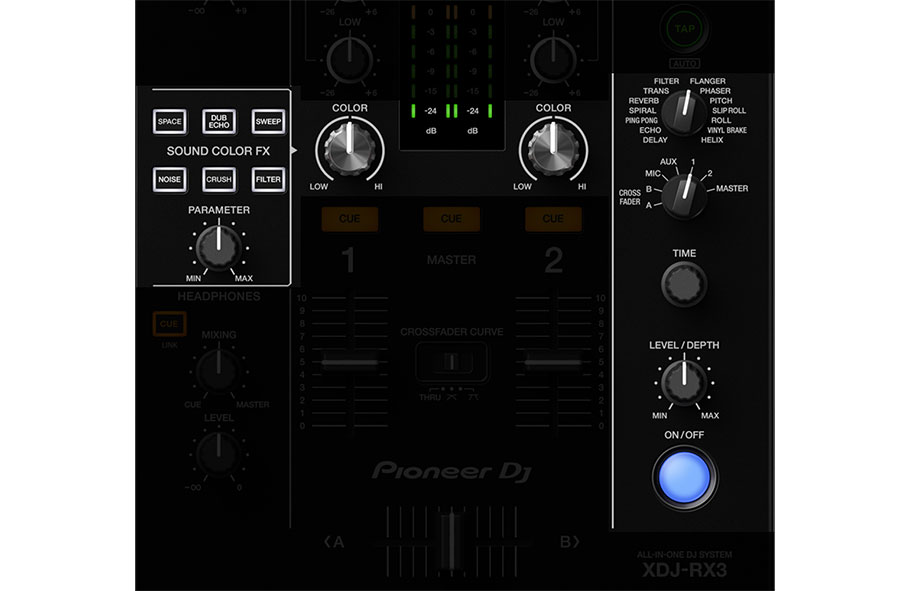
Task: Toggle the MASTER CUE button
Action: (x=452, y=219)
